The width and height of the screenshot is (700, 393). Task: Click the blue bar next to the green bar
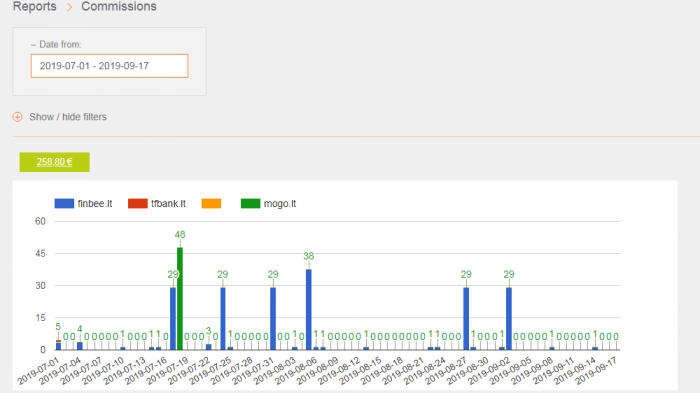point(173,318)
